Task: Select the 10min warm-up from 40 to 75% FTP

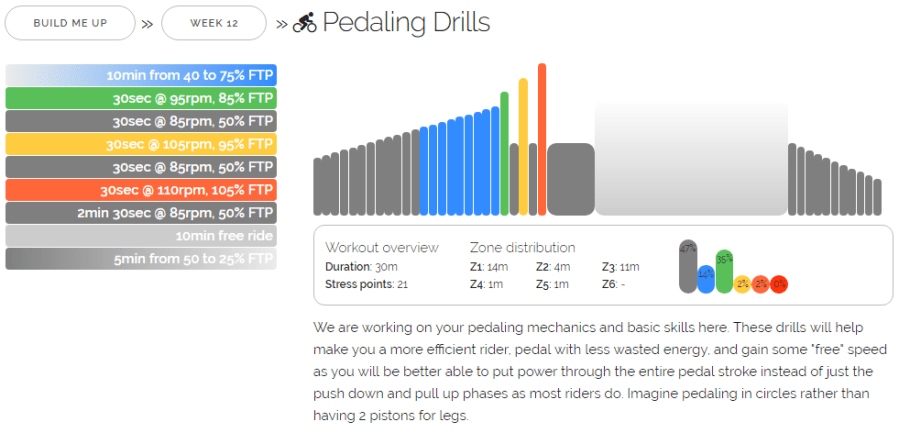Action: coord(141,75)
